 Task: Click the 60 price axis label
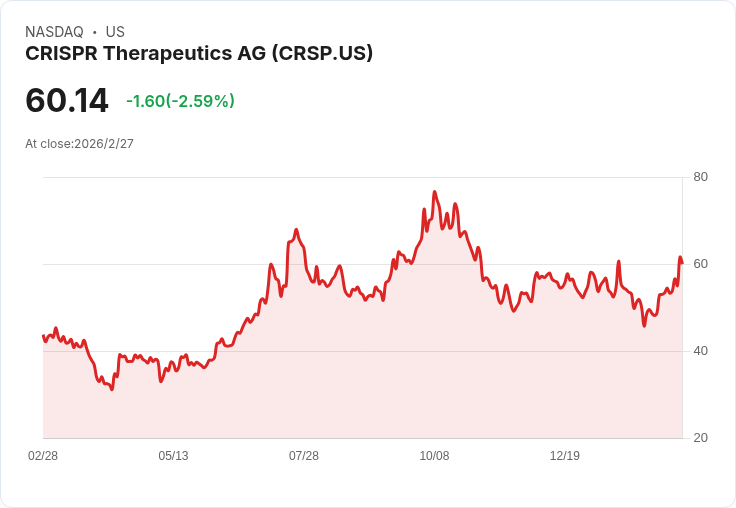[x=700, y=264]
